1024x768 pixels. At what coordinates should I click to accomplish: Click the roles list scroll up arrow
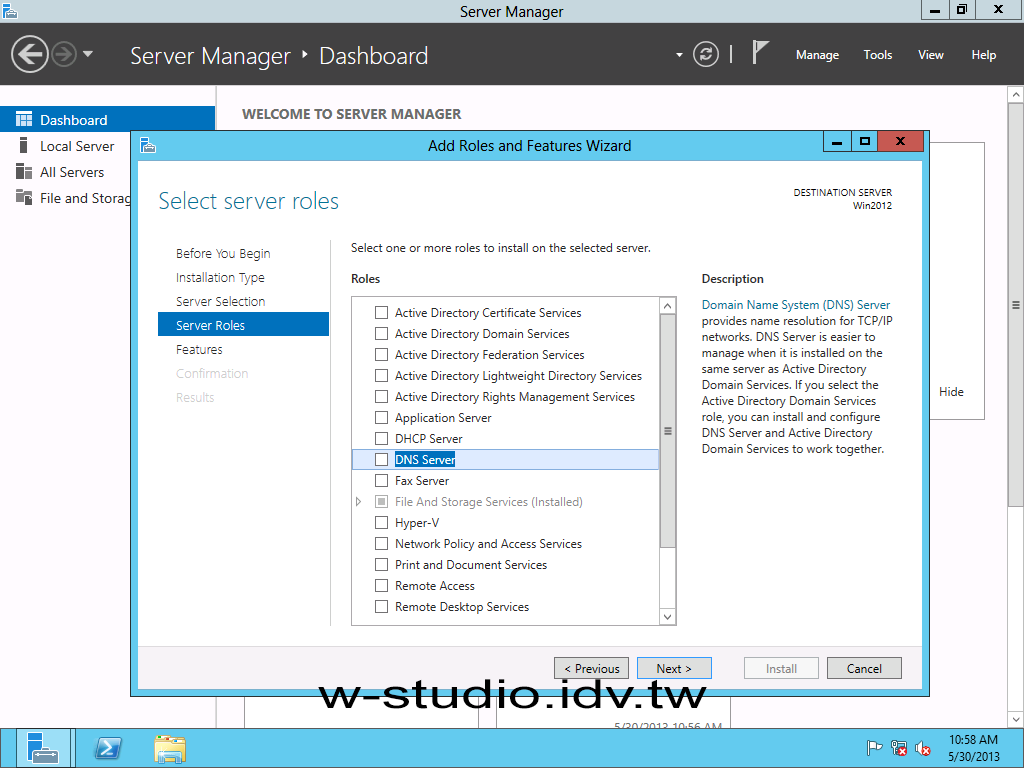[x=667, y=306]
